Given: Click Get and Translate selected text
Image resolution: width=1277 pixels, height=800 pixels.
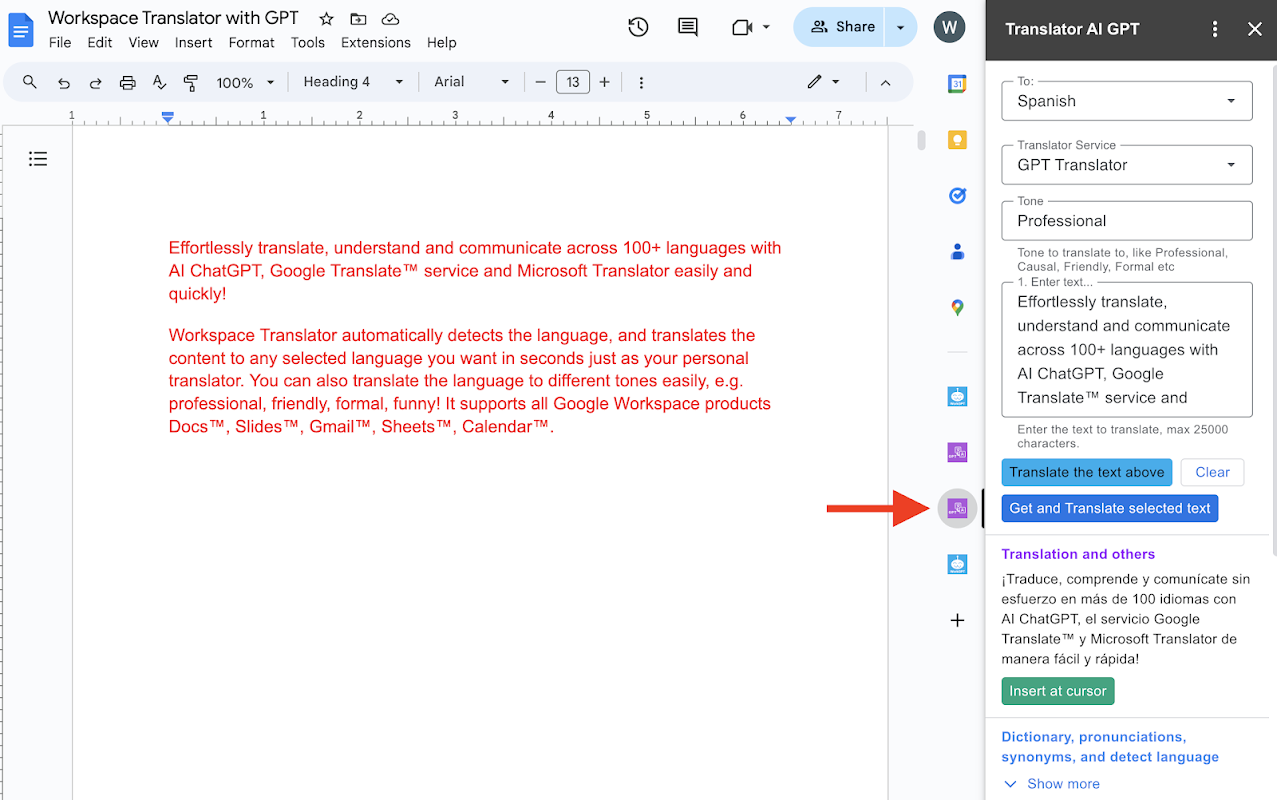Looking at the screenshot, I should [x=1110, y=508].
